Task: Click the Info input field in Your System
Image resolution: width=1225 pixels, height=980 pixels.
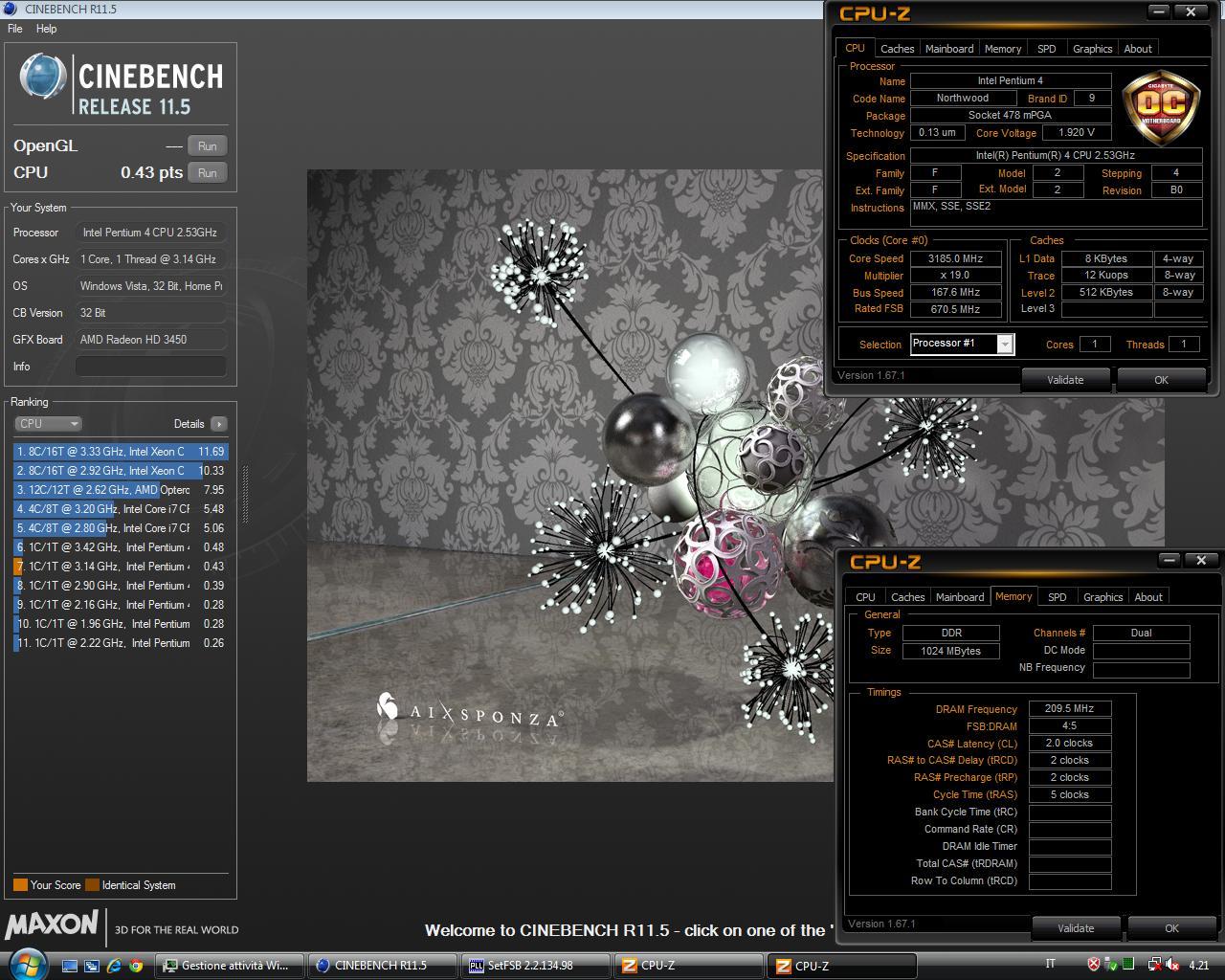Action: coord(151,366)
